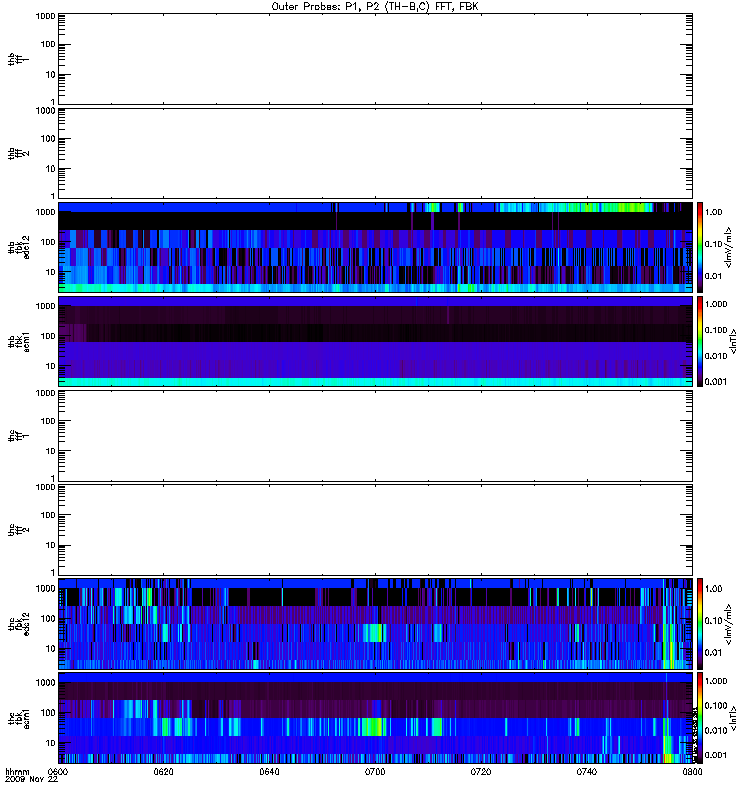Click the '<|mV/m|>' unit label beside thc edc12
The image size is (750, 800).
pyautogui.click(x=729, y=624)
